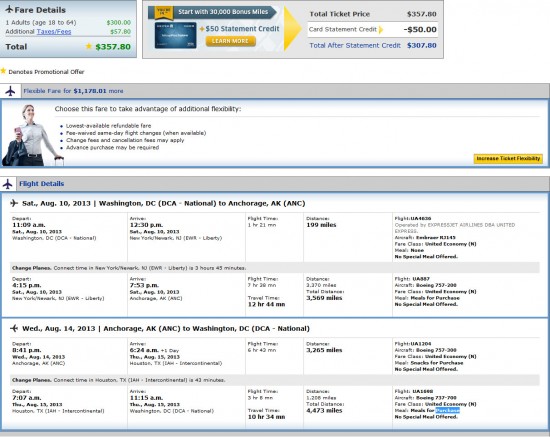Click the 12 hr 44 mn travel time
Viewport: 550px width, 437px height.
tap(266, 304)
